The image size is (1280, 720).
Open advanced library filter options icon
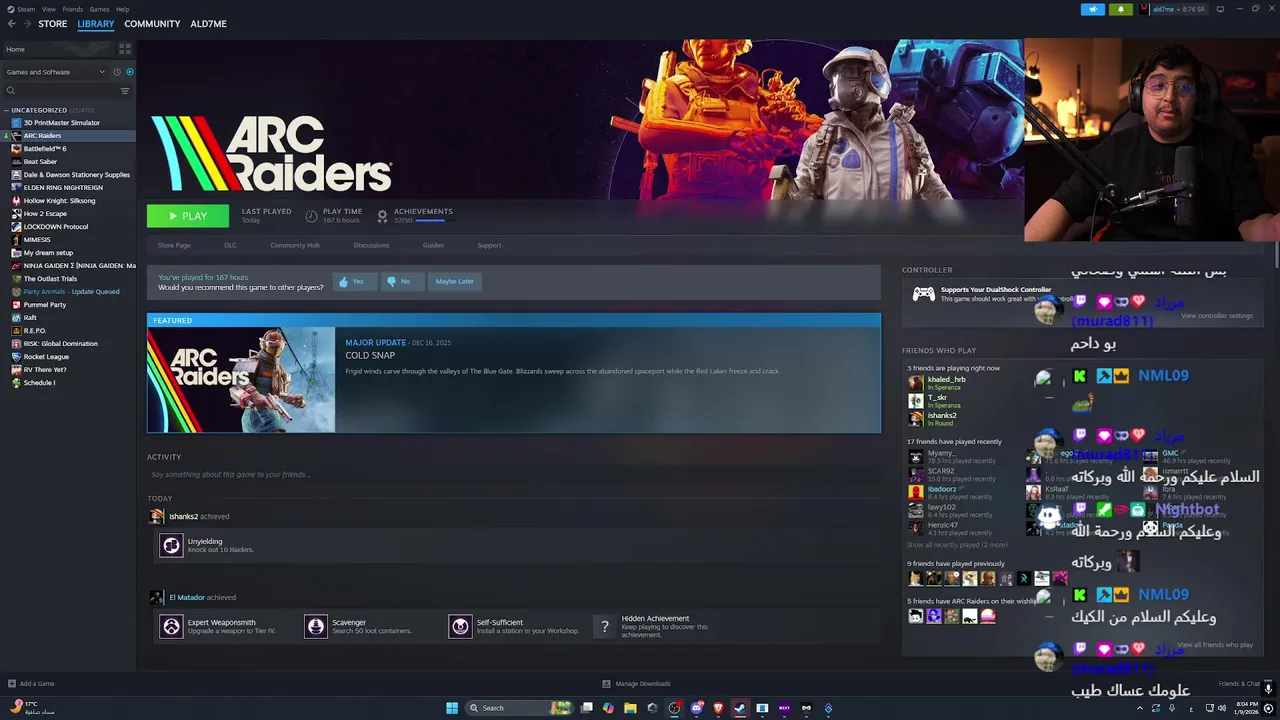pyautogui.click(x=125, y=91)
